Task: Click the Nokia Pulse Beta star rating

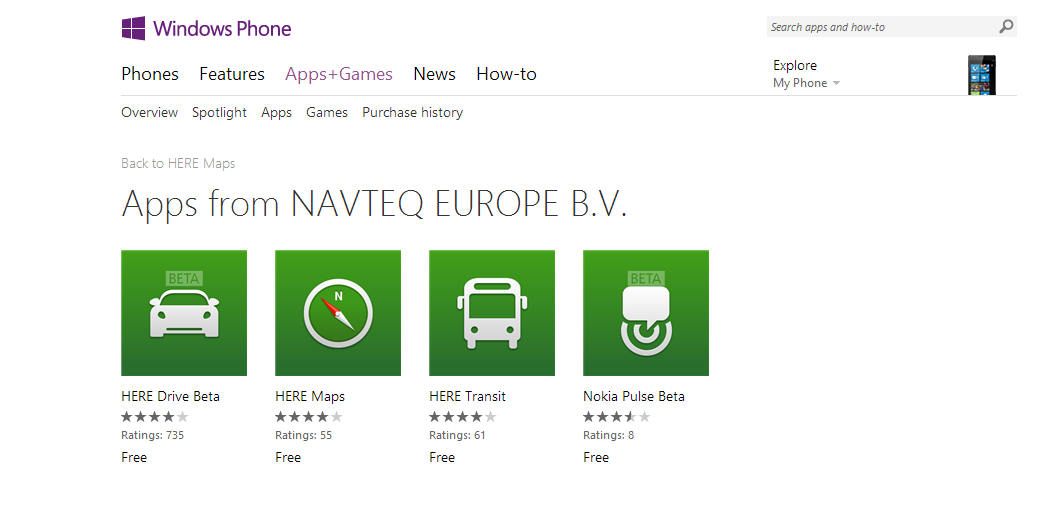Action: coord(617,417)
